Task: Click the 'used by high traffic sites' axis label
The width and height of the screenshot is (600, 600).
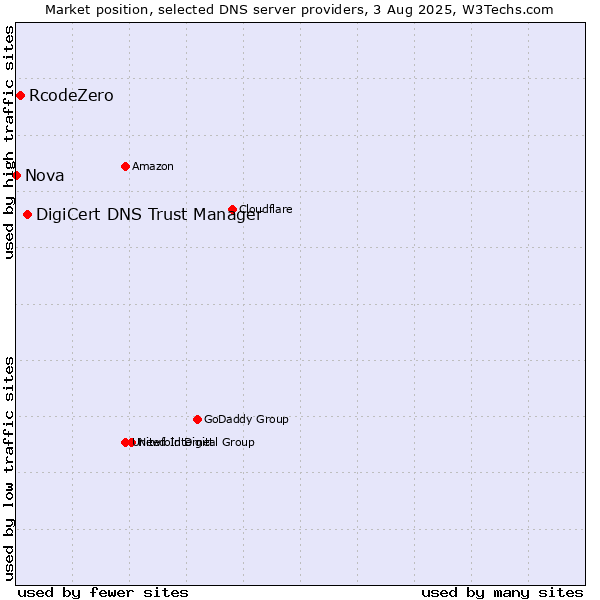Action: tap(8, 142)
